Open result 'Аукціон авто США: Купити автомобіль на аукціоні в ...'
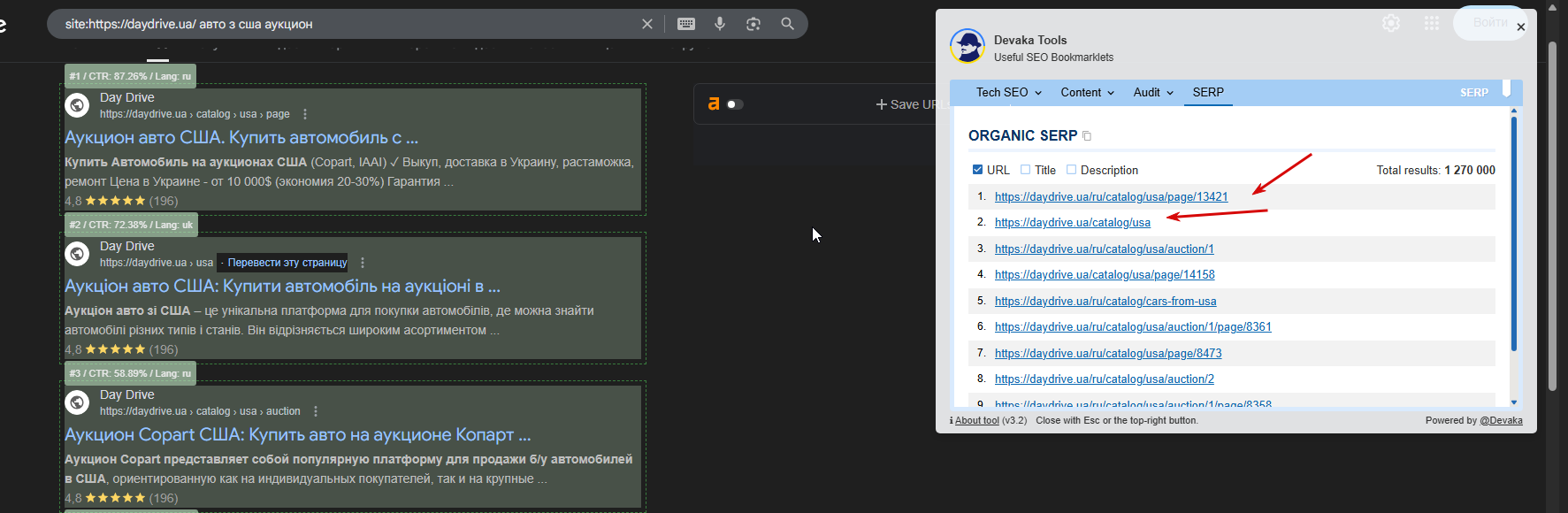 [282, 287]
